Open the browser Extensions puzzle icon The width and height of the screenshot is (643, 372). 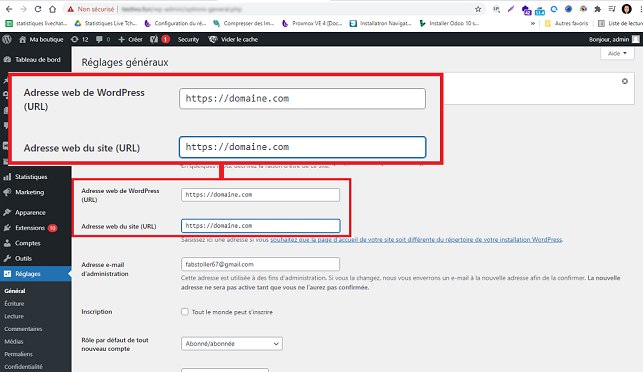597,9
